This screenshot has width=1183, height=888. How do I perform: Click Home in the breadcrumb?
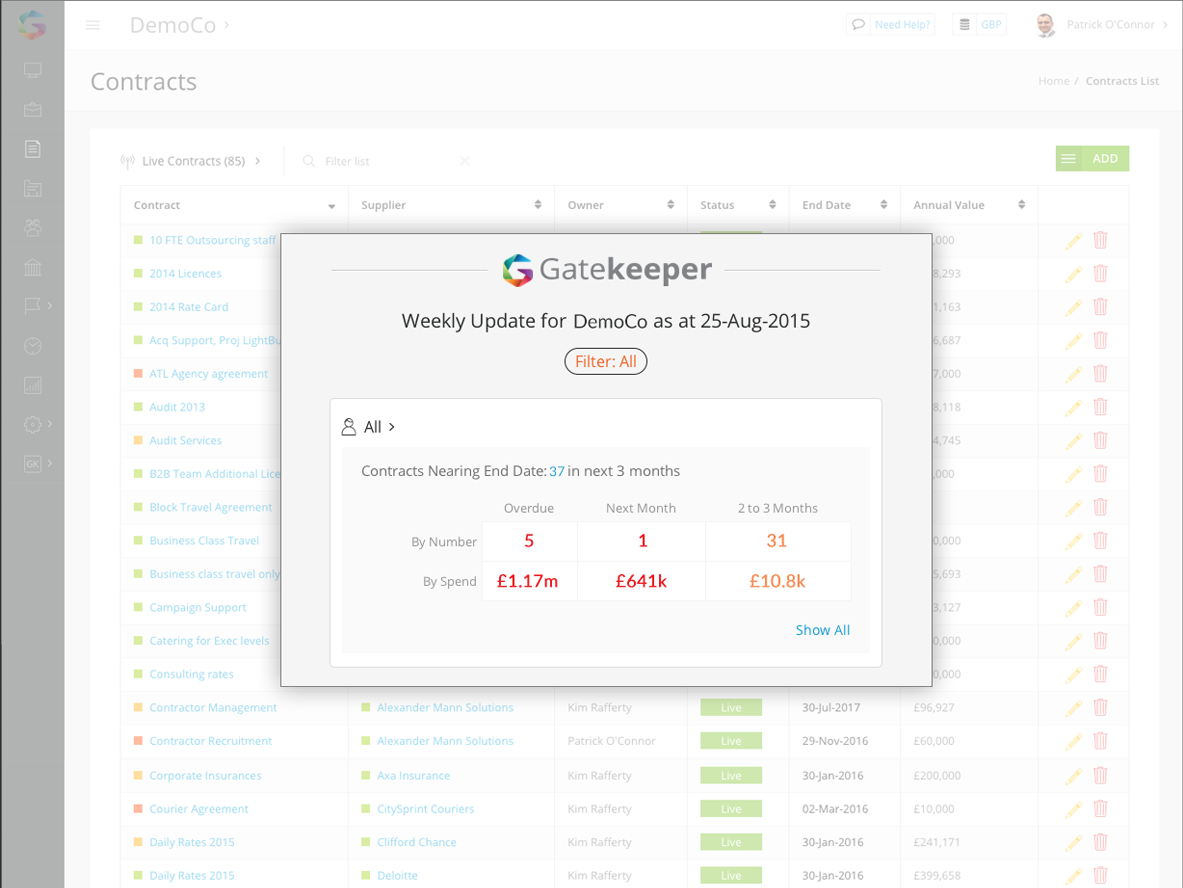coord(1053,81)
